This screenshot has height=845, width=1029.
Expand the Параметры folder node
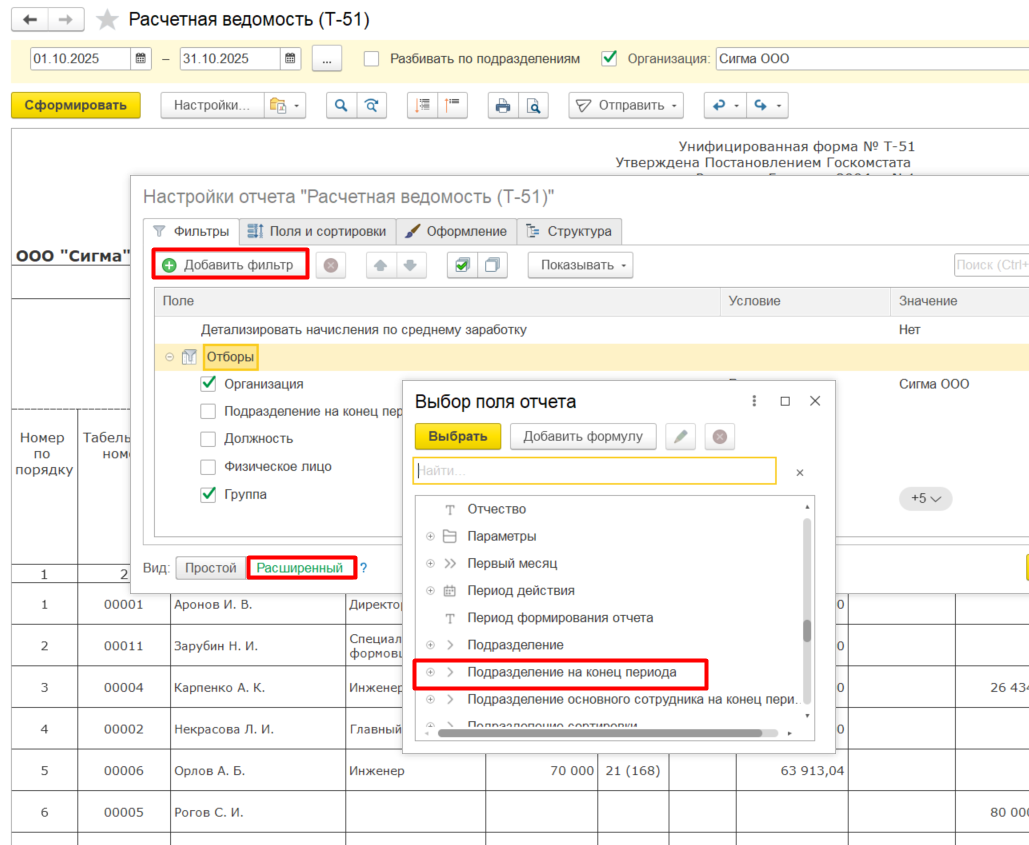430,537
